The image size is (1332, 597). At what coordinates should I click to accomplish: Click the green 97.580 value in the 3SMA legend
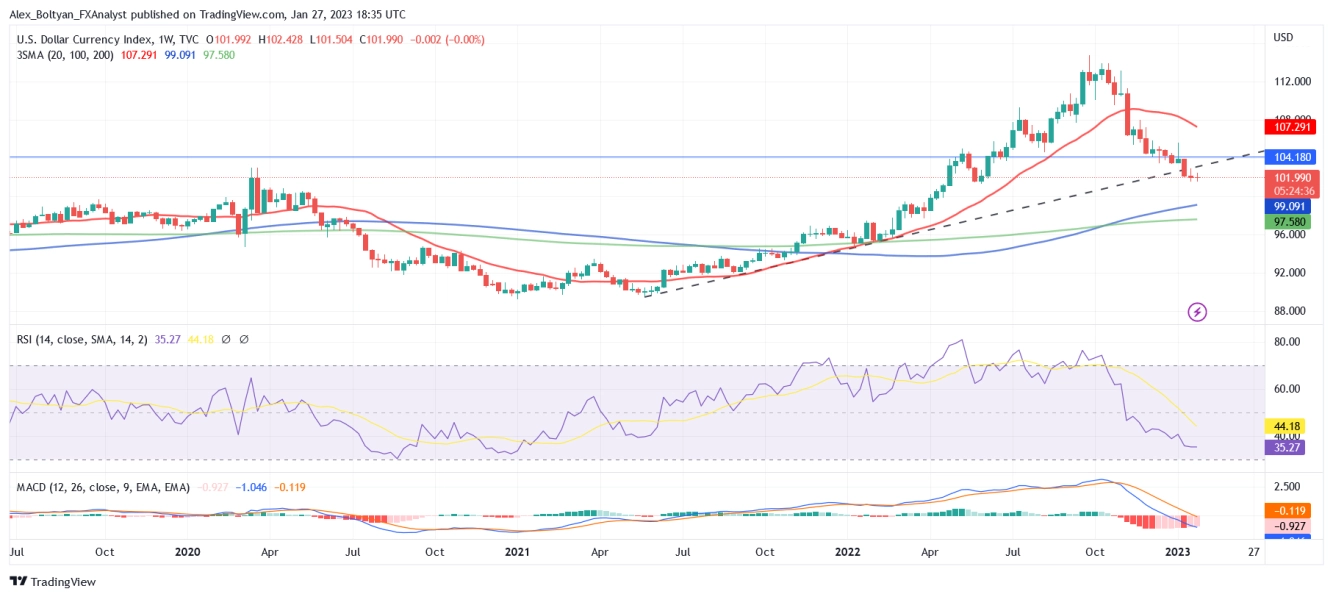218,55
